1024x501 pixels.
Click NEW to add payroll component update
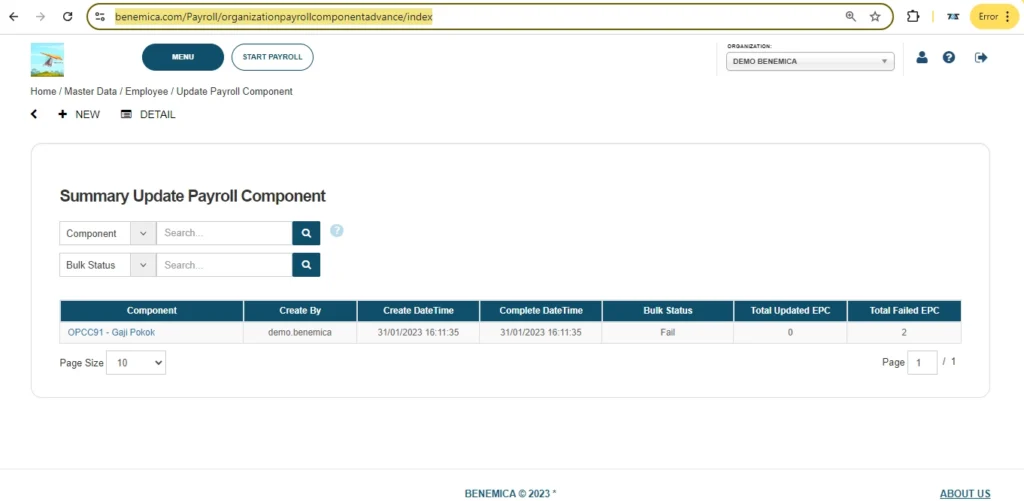(x=79, y=114)
